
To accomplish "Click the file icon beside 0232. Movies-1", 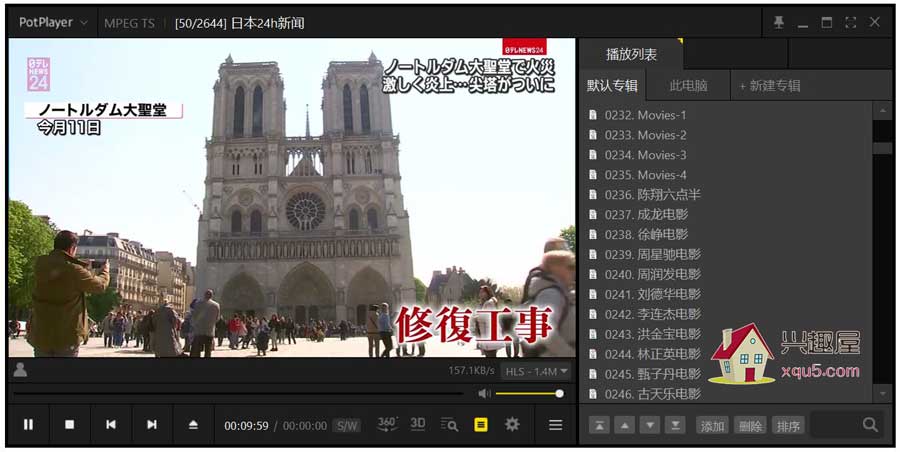I will [593, 115].
